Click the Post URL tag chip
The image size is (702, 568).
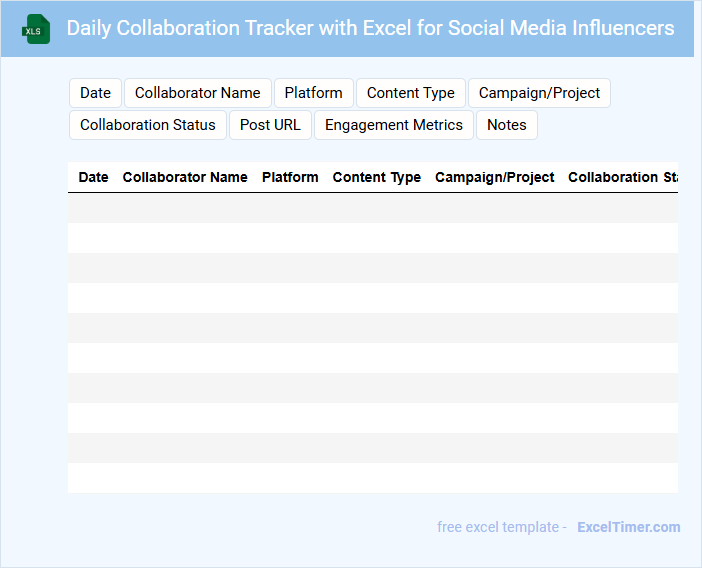[x=270, y=125]
